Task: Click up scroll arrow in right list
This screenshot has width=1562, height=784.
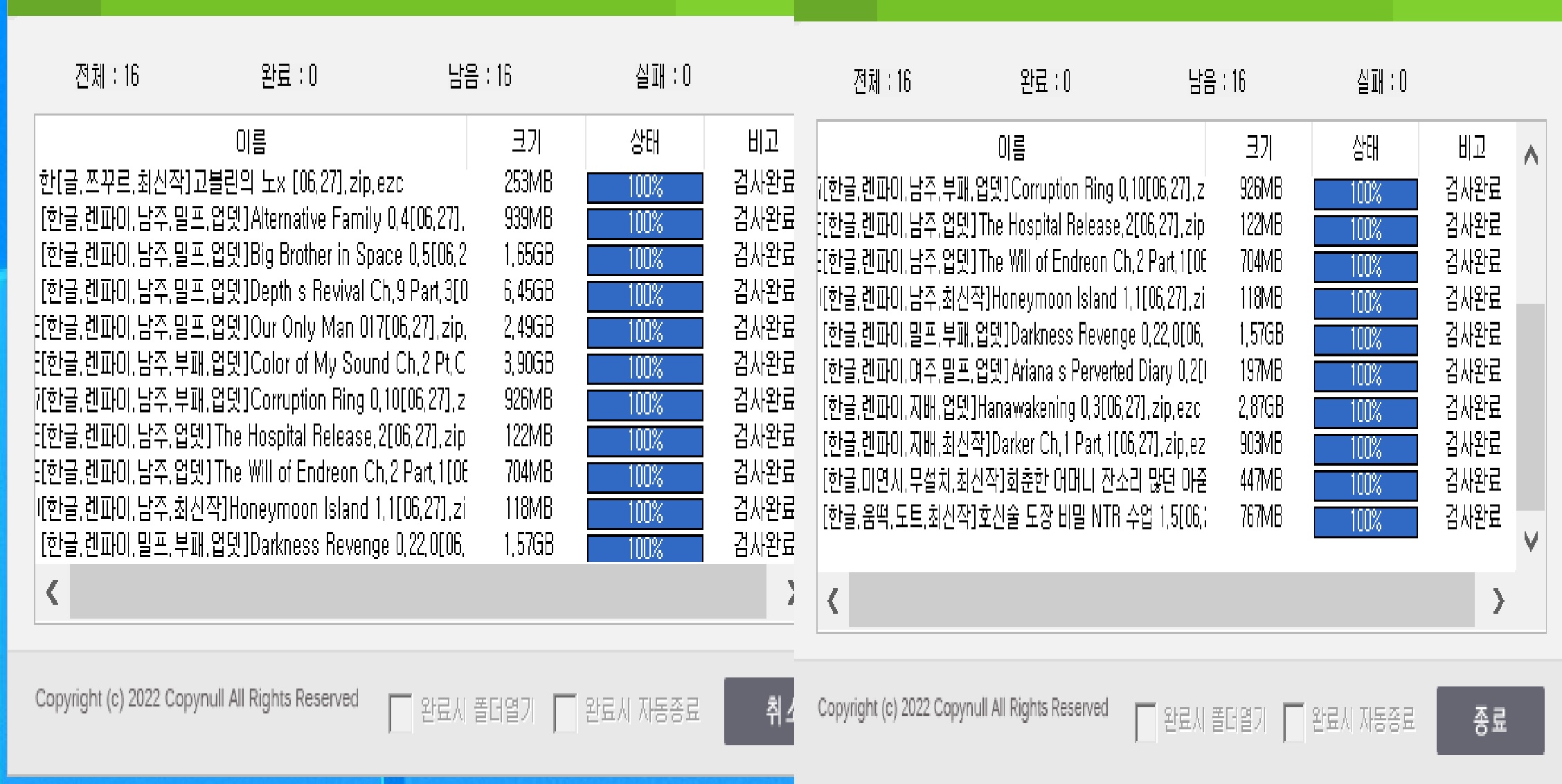Action: pos(1531,155)
